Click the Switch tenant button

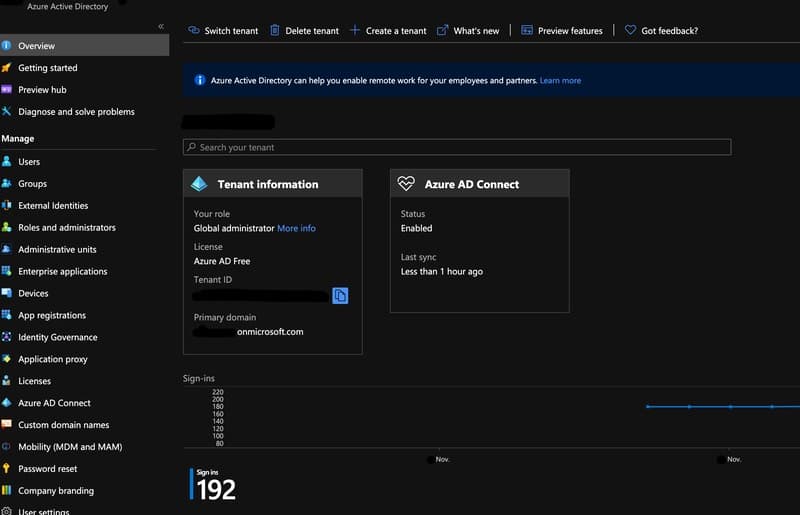pyautogui.click(x=223, y=31)
